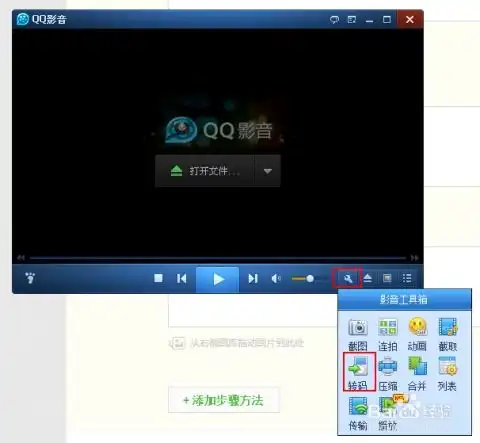480x443 pixels.
Task: Choose the 动画 GIF animation tool
Action: (x=417, y=335)
